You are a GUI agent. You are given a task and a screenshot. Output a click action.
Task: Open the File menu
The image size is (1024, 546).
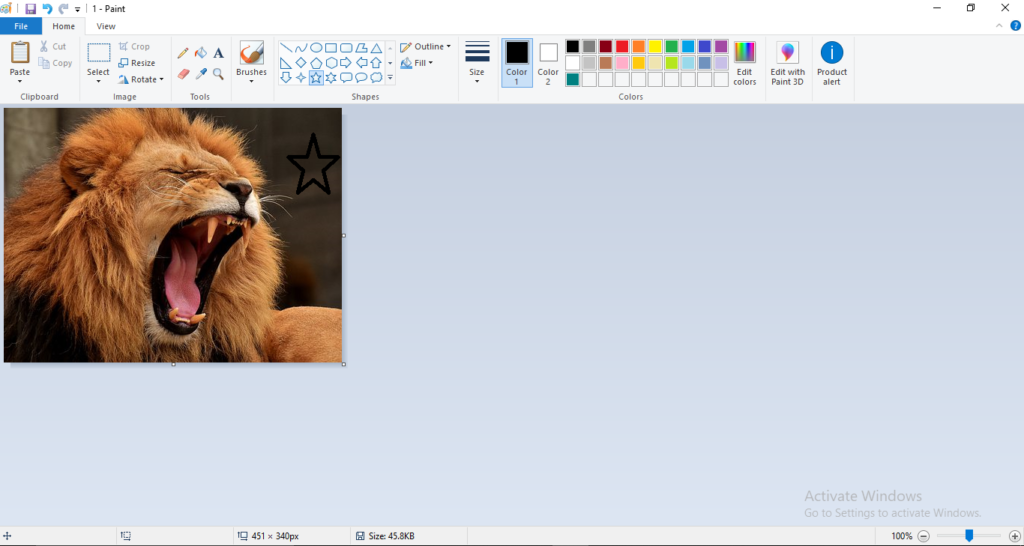coord(21,26)
